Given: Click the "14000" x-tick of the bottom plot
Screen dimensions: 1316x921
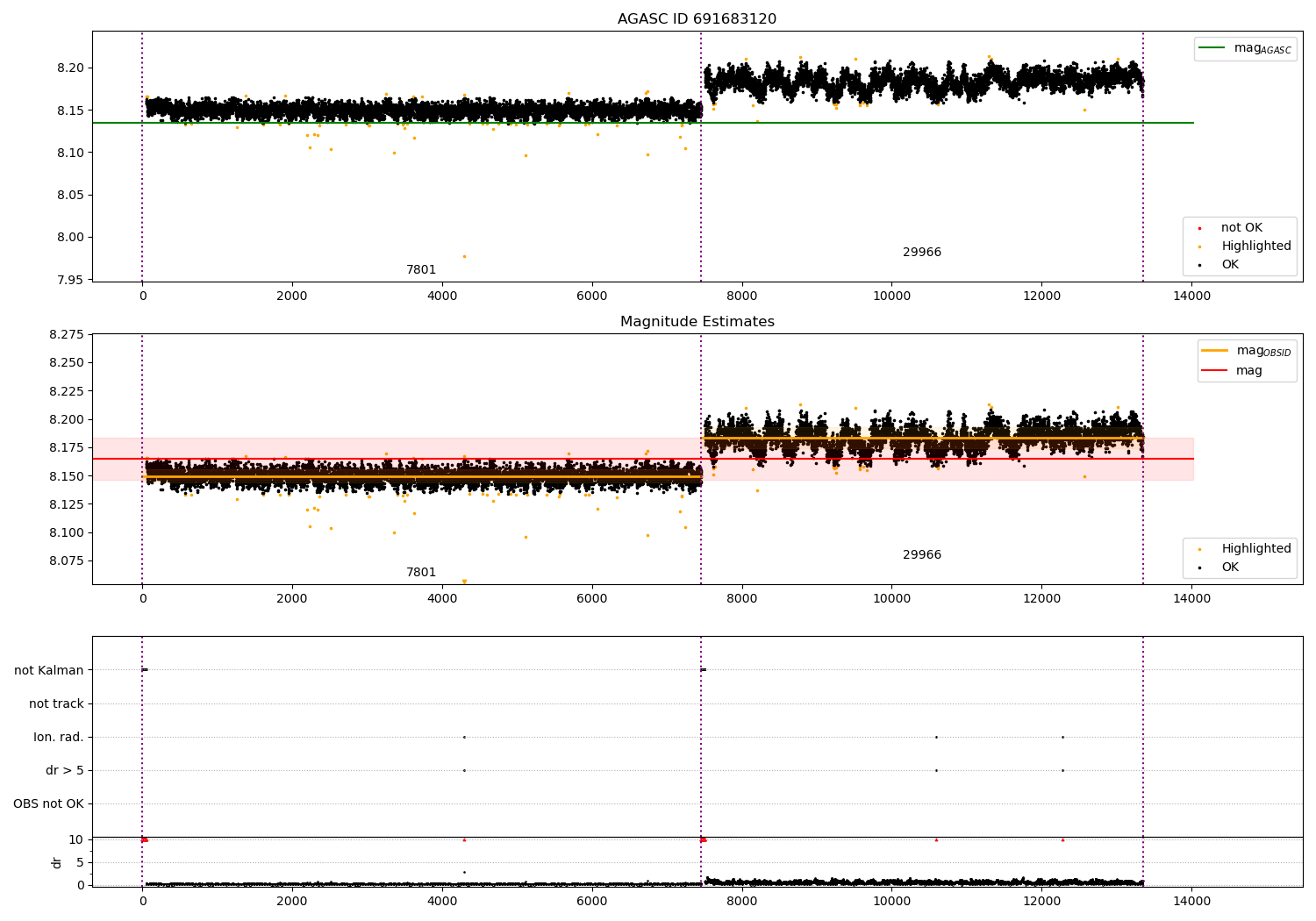Looking at the screenshot, I should click(x=1191, y=902).
